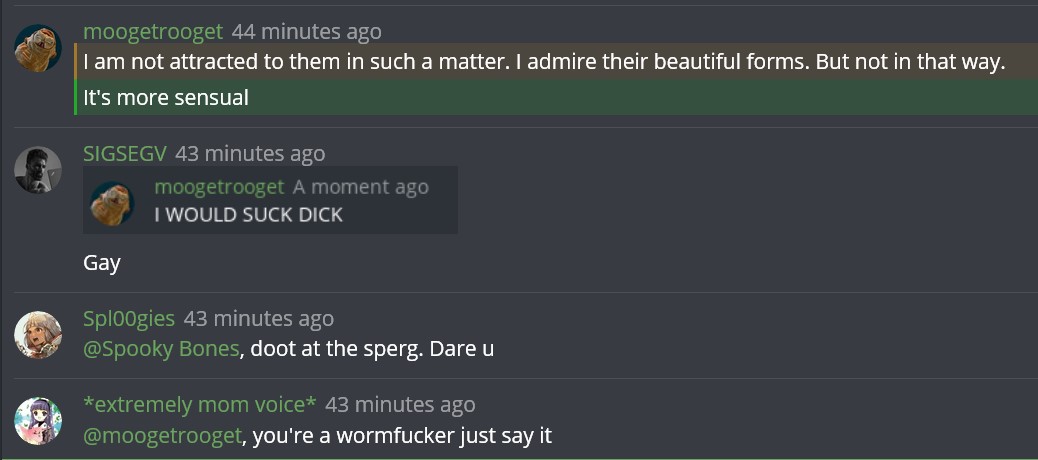Select 'A moment ago' timestamp in quote
This screenshot has width=1038, height=460.
(x=361, y=187)
